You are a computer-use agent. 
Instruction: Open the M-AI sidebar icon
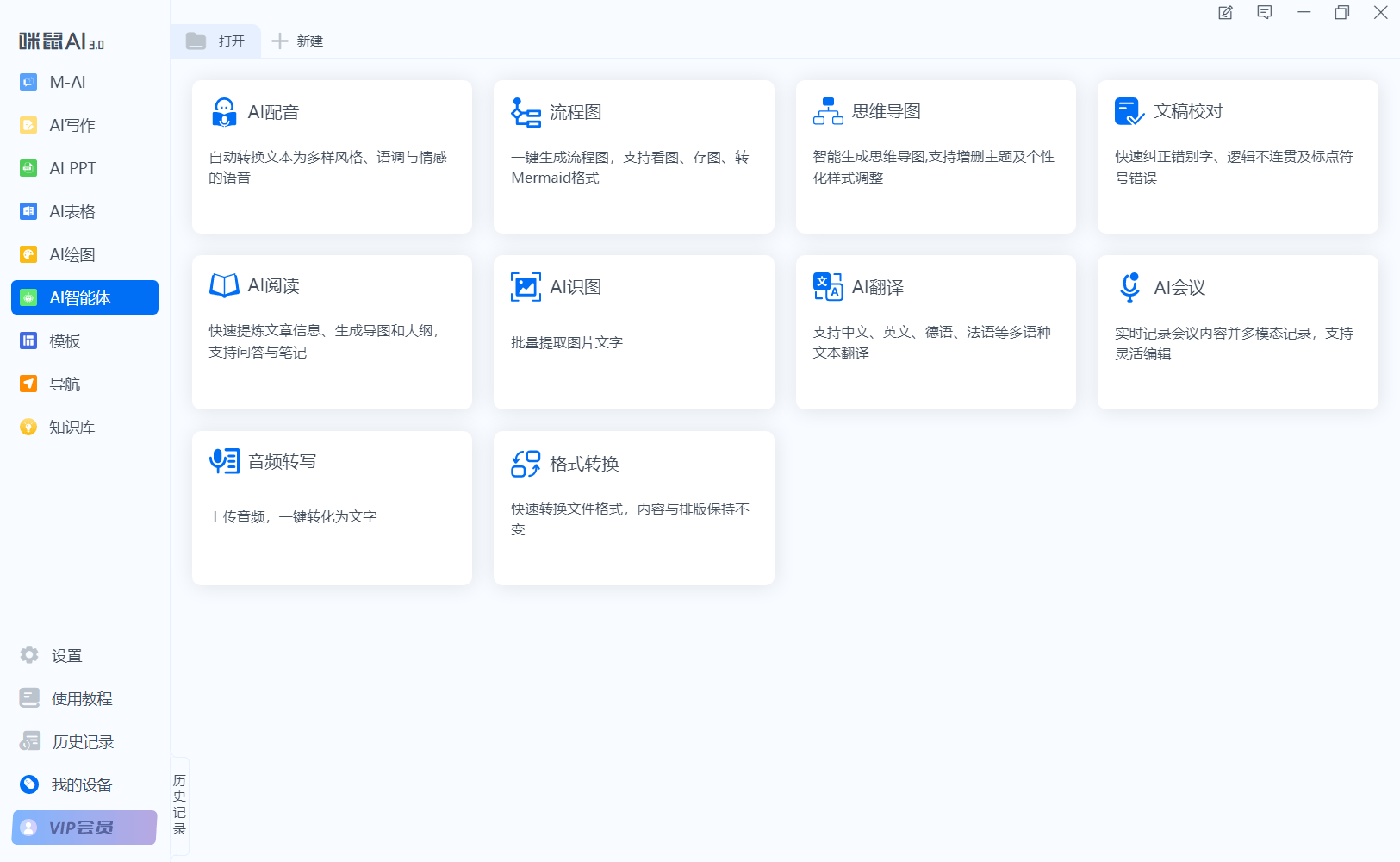click(x=28, y=82)
